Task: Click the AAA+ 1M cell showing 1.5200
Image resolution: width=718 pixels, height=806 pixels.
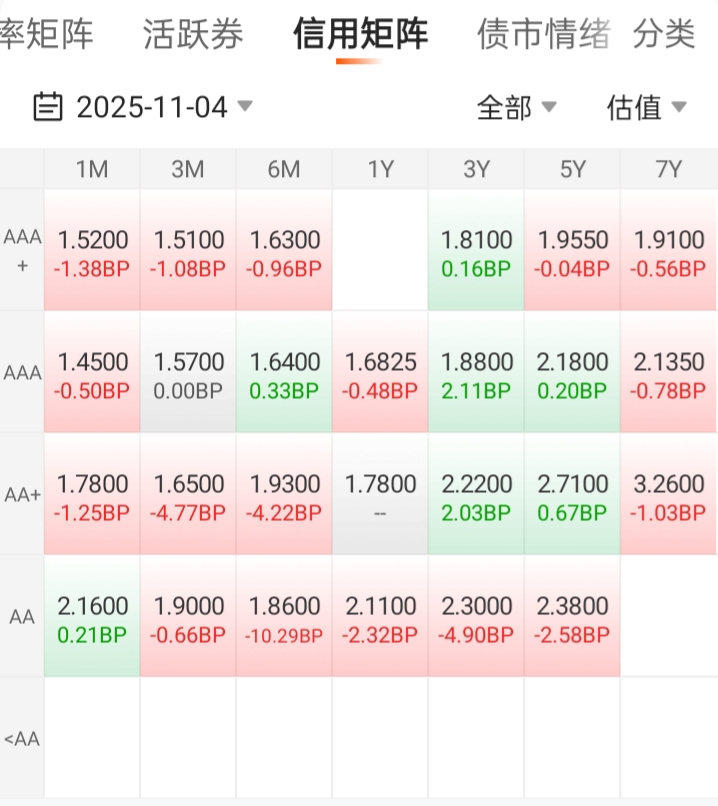Action: [x=92, y=252]
